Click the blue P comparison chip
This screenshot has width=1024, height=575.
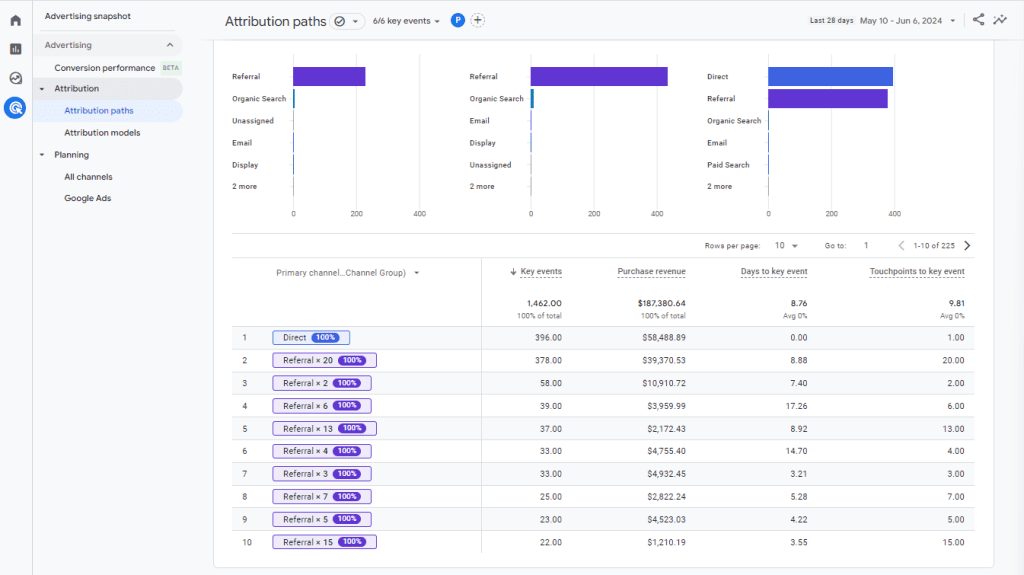pyautogui.click(x=458, y=20)
